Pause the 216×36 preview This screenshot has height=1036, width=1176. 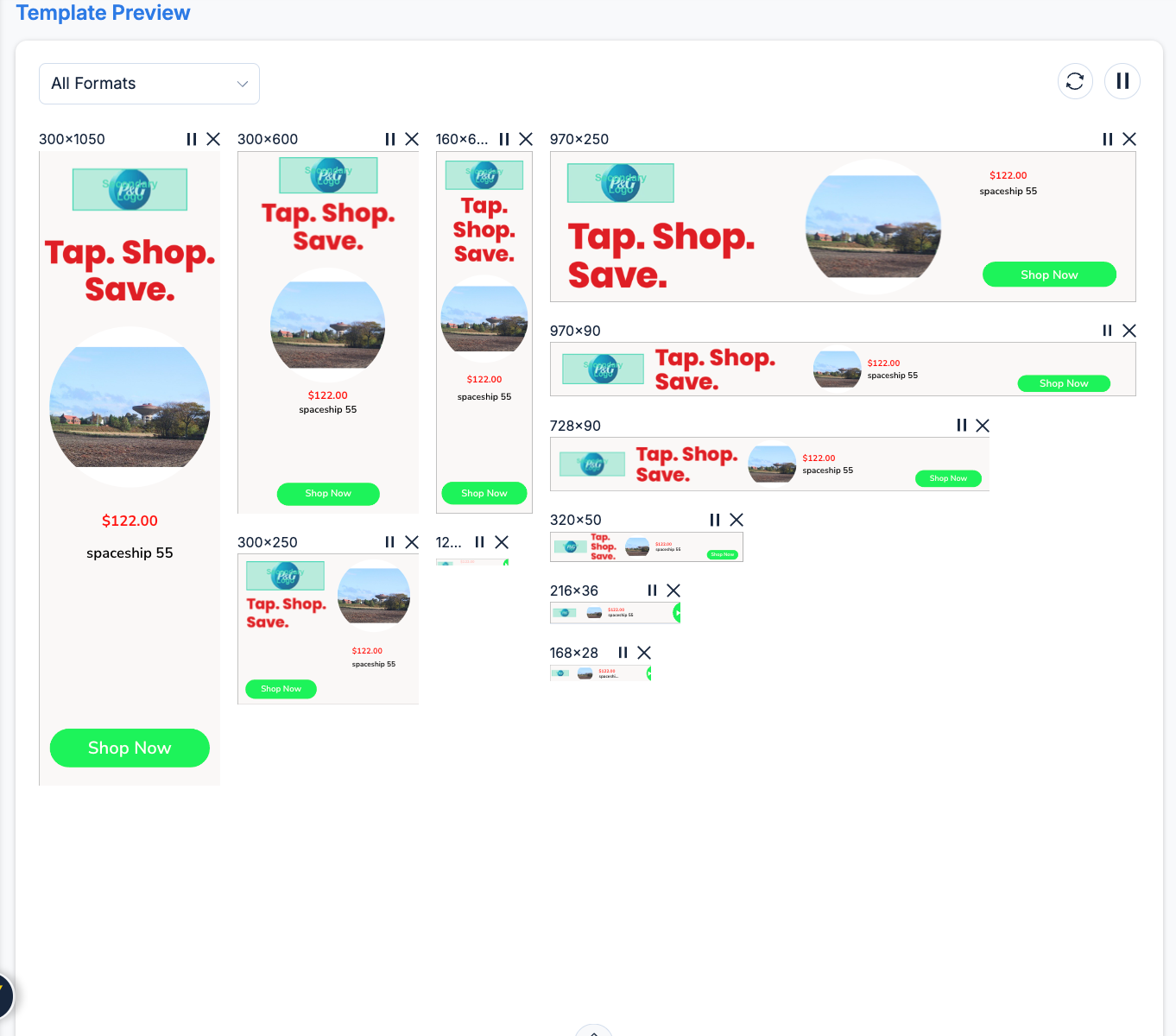coord(653,591)
